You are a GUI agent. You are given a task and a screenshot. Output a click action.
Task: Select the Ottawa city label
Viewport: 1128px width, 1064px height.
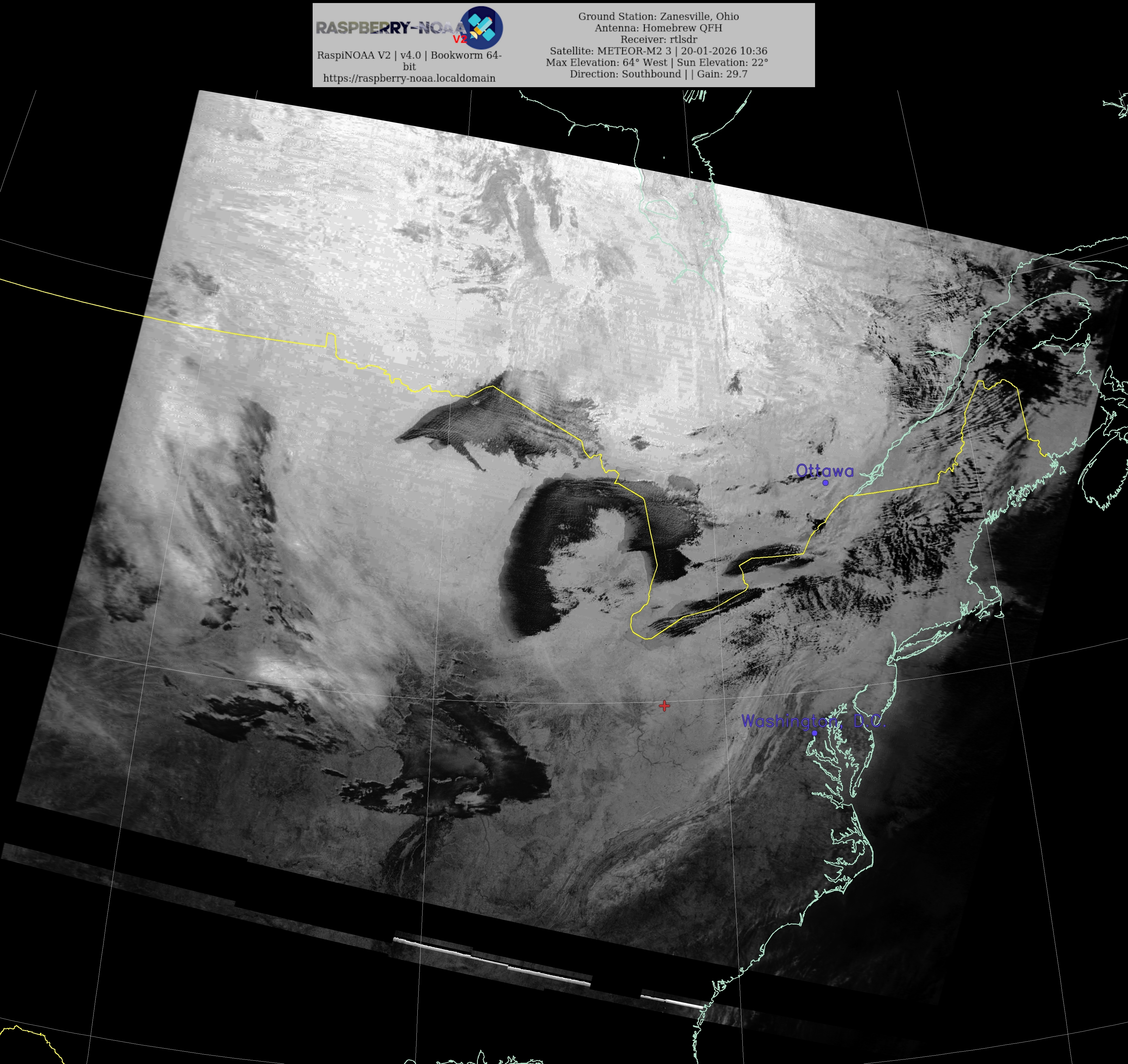pos(824,471)
